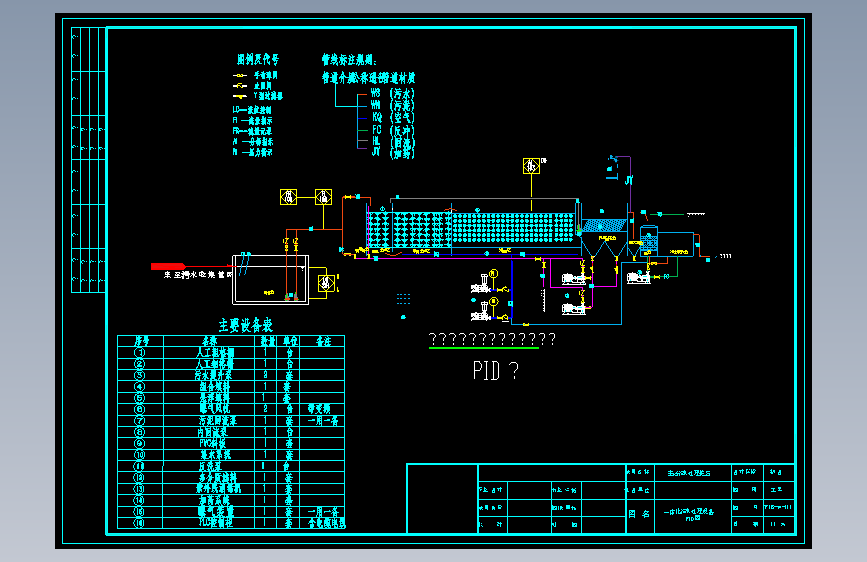Image resolution: width=867 pixels, height=562 pixels.
Task: Click the 'WN' pipe code label in legend
Action: click(x=376, y=105)
